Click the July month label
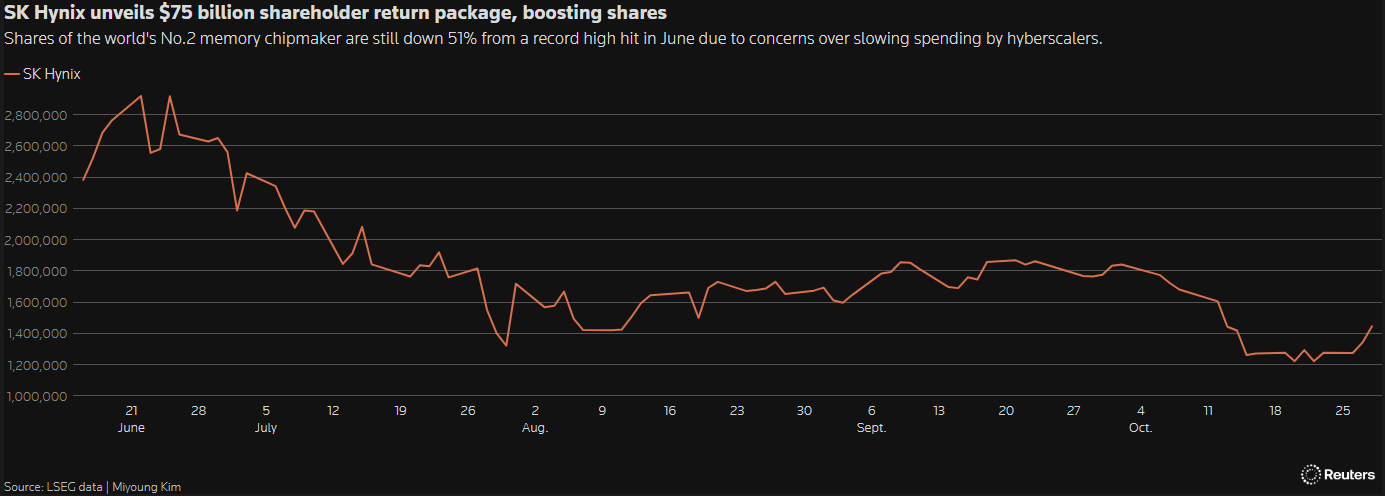 [266, 427]
